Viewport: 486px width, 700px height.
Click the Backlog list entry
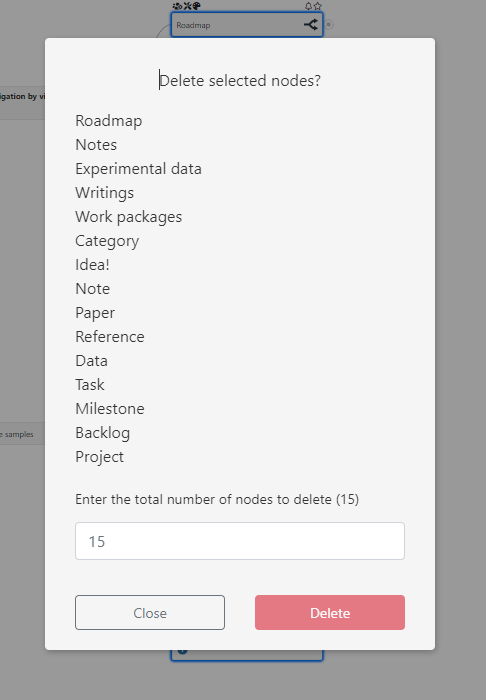pos(103,433)
